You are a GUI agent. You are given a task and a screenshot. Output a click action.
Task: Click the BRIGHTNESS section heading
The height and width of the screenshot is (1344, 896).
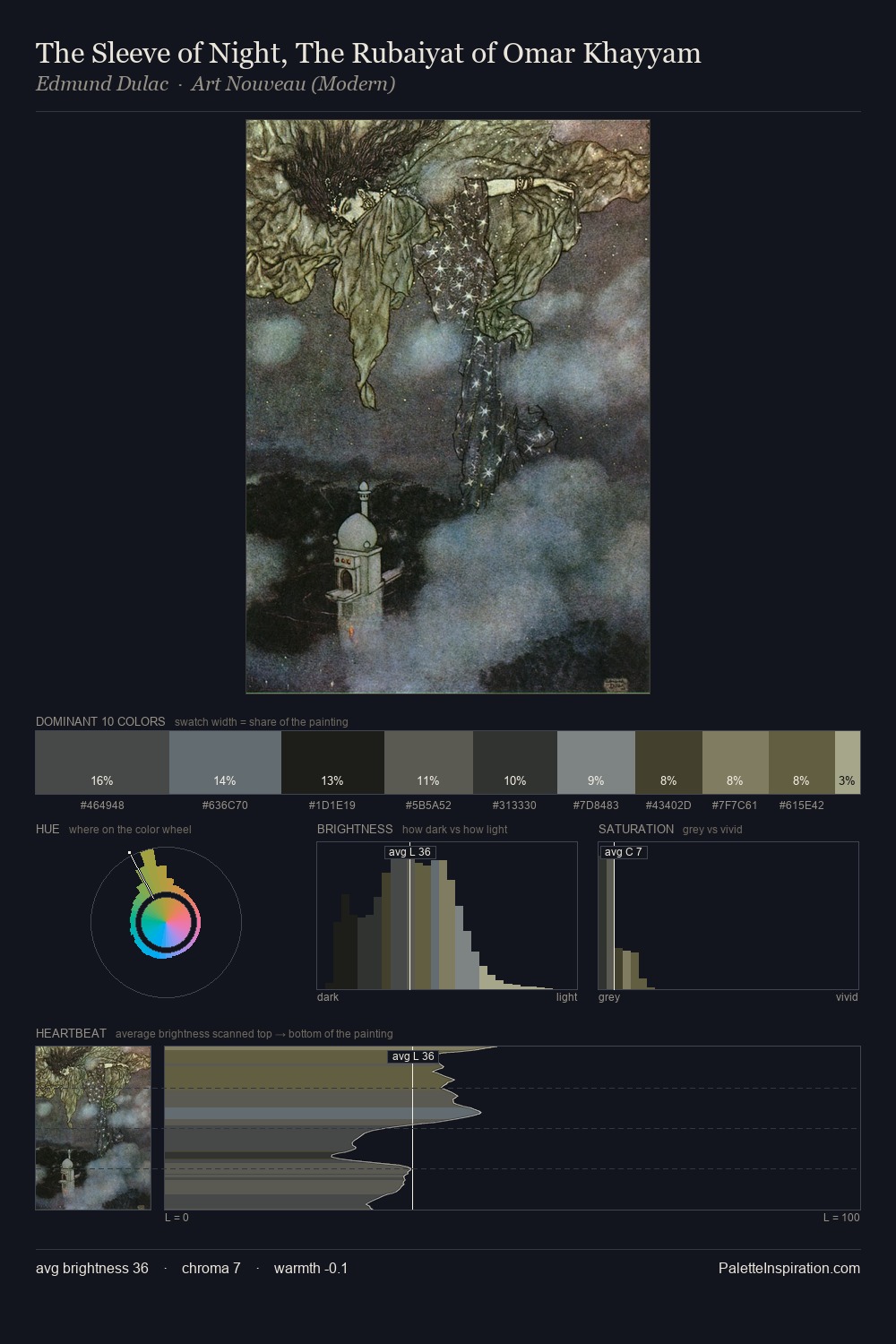355,829
